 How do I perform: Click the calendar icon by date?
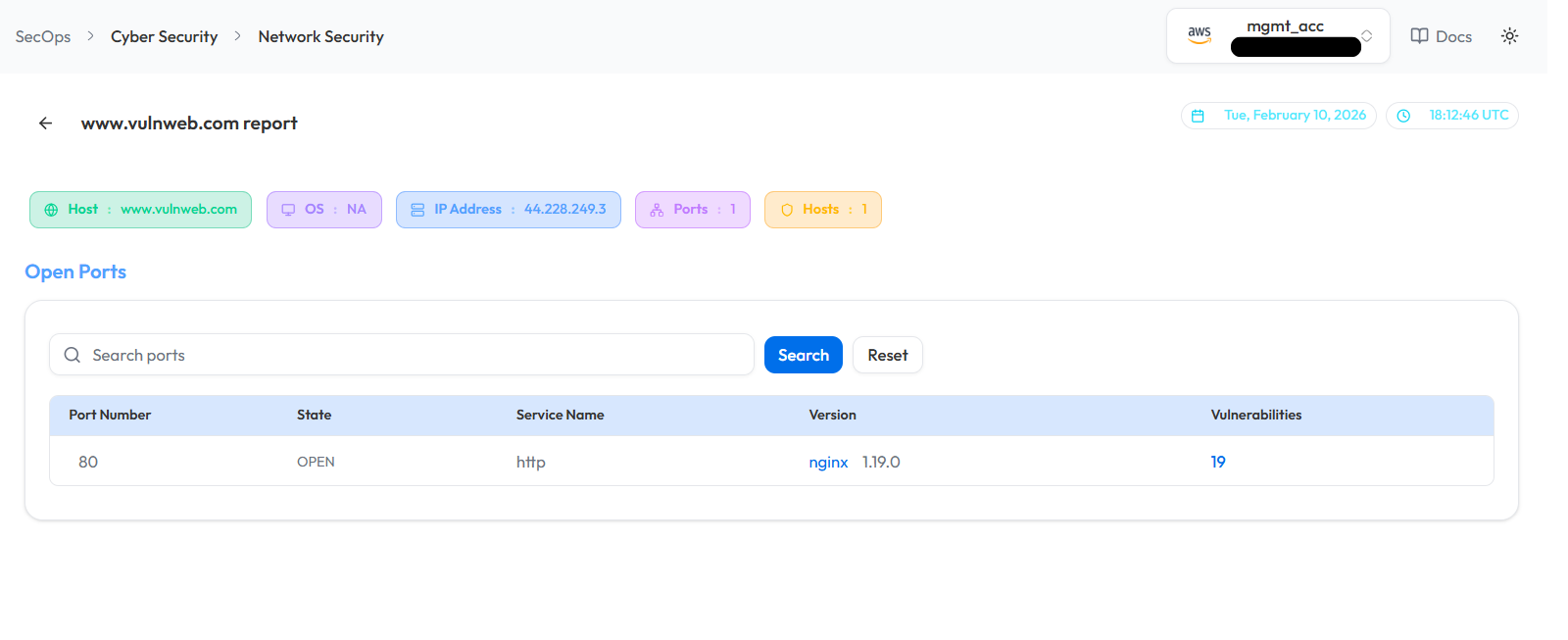pos(1198,116)
